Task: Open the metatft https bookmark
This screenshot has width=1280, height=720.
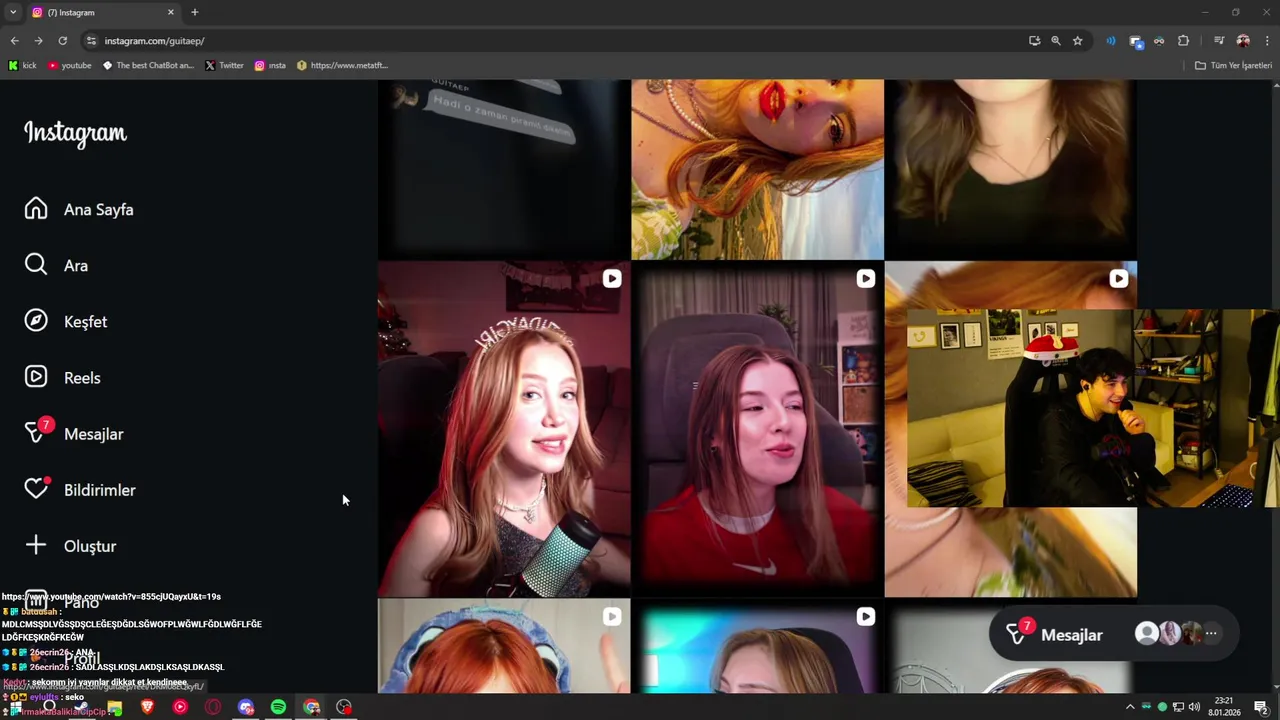Action: coord(342,65)
